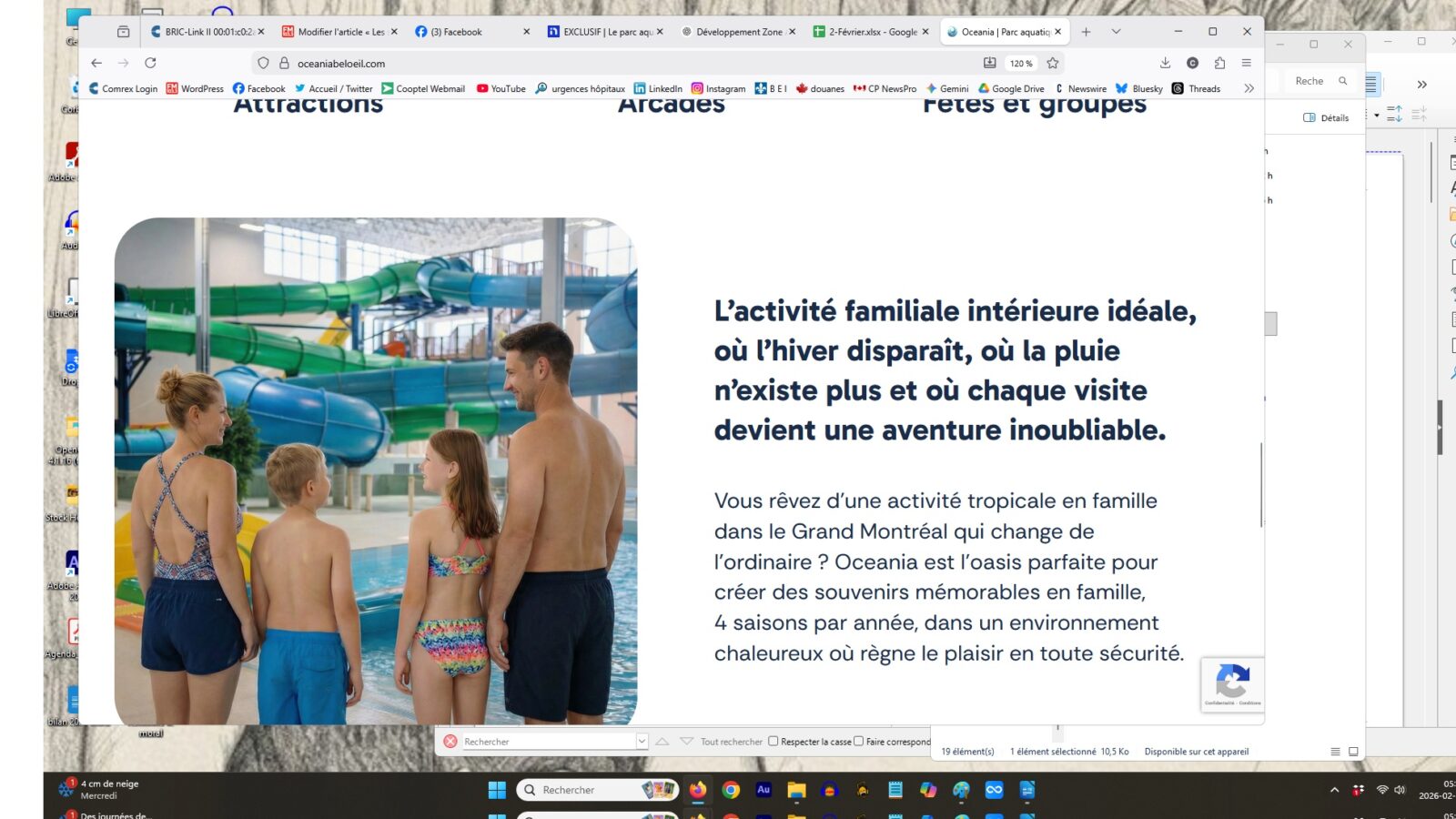Open the Google Drive bookmark

coord(1011,88)
